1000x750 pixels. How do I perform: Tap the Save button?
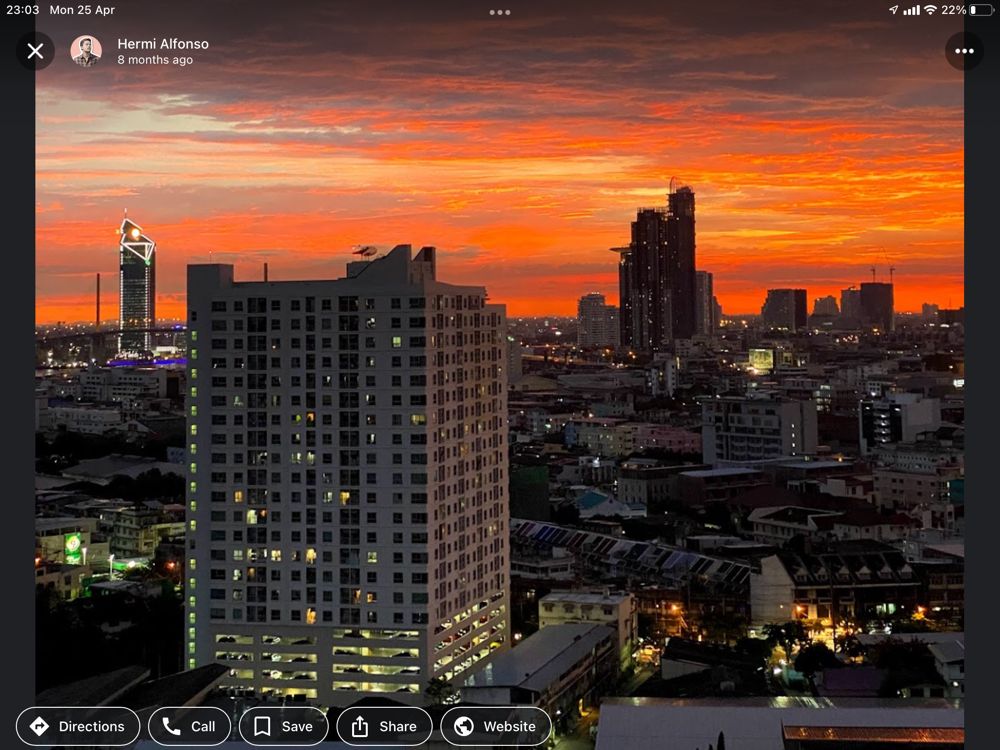point(284,726)
